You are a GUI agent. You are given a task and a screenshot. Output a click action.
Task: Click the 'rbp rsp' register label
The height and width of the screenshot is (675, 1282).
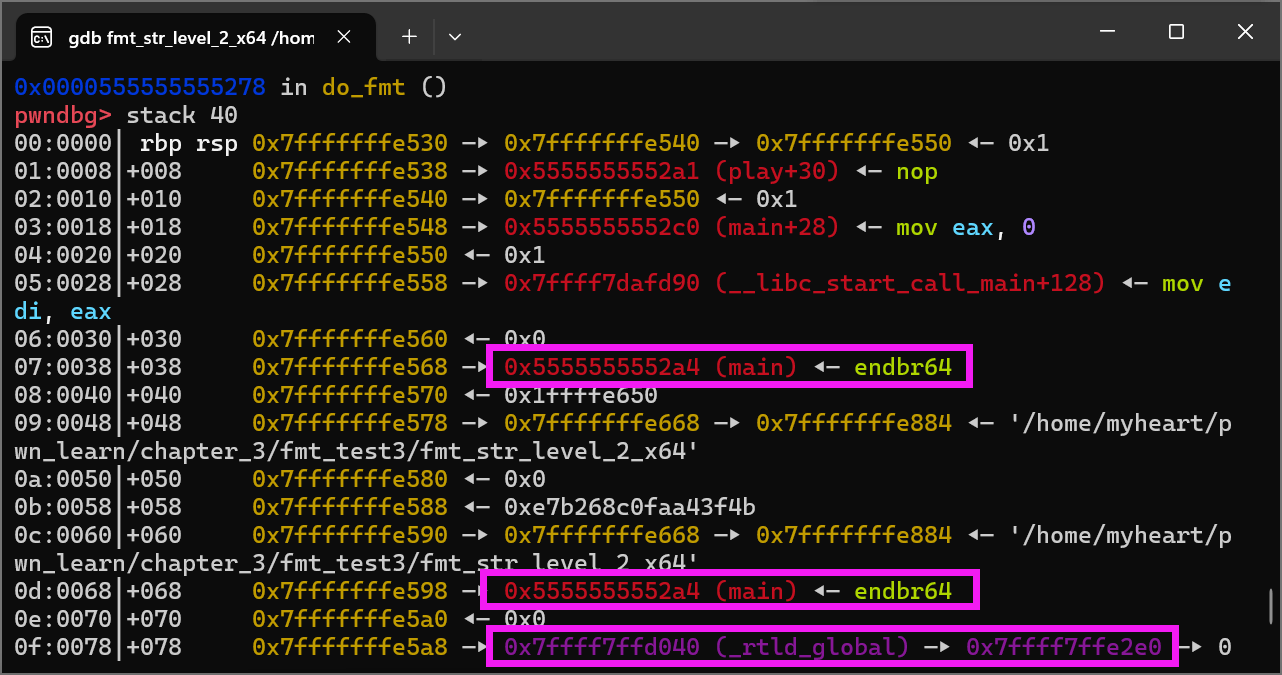click(x=189, y=143)
